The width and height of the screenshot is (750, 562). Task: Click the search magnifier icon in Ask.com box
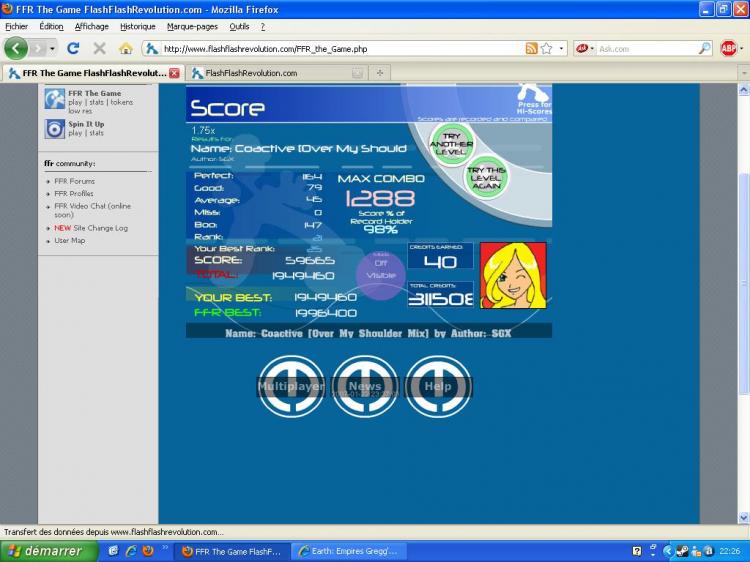click(x=704, y=48)
